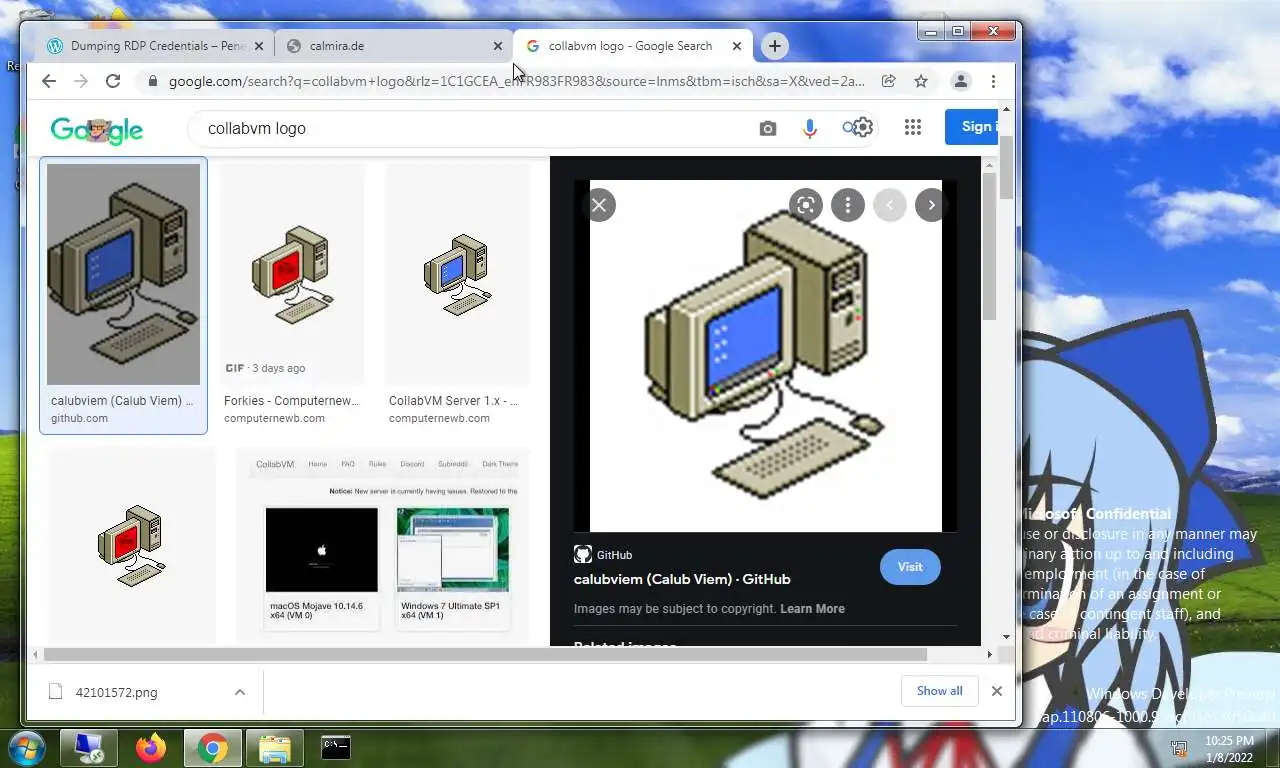
Task: Open a new browser tab
Action: pyautogui.click(x=774, y=46)
